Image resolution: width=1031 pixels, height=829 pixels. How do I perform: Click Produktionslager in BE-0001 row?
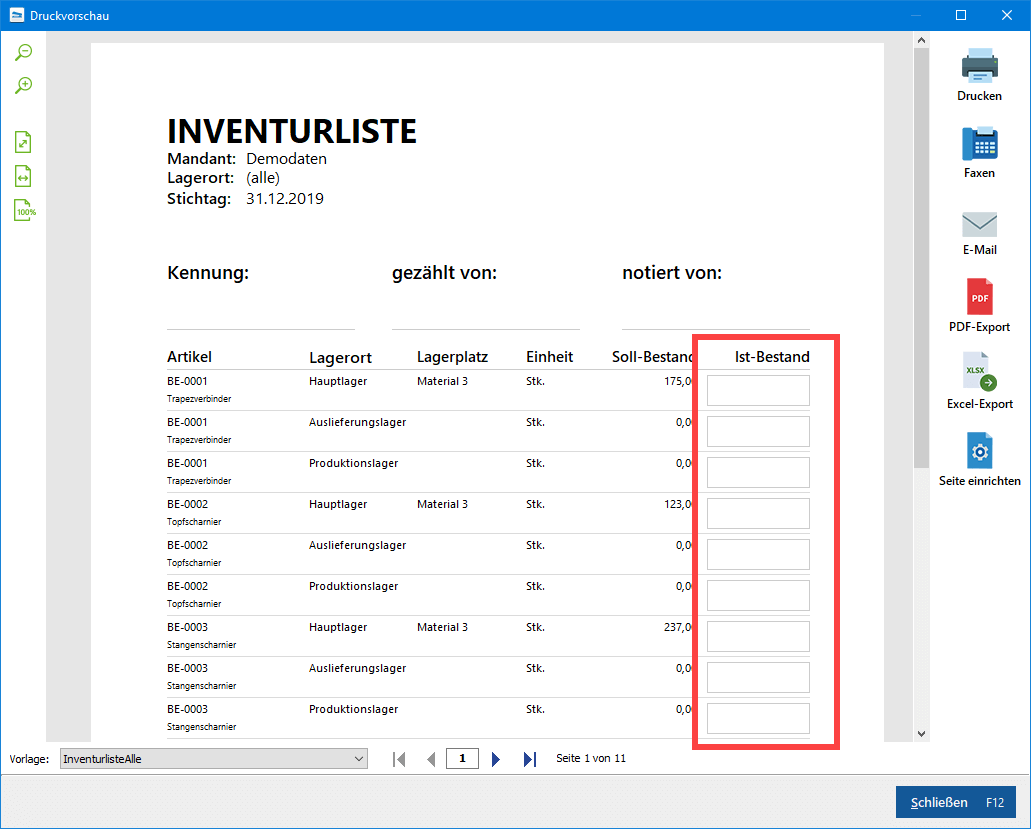click(354, 463)
